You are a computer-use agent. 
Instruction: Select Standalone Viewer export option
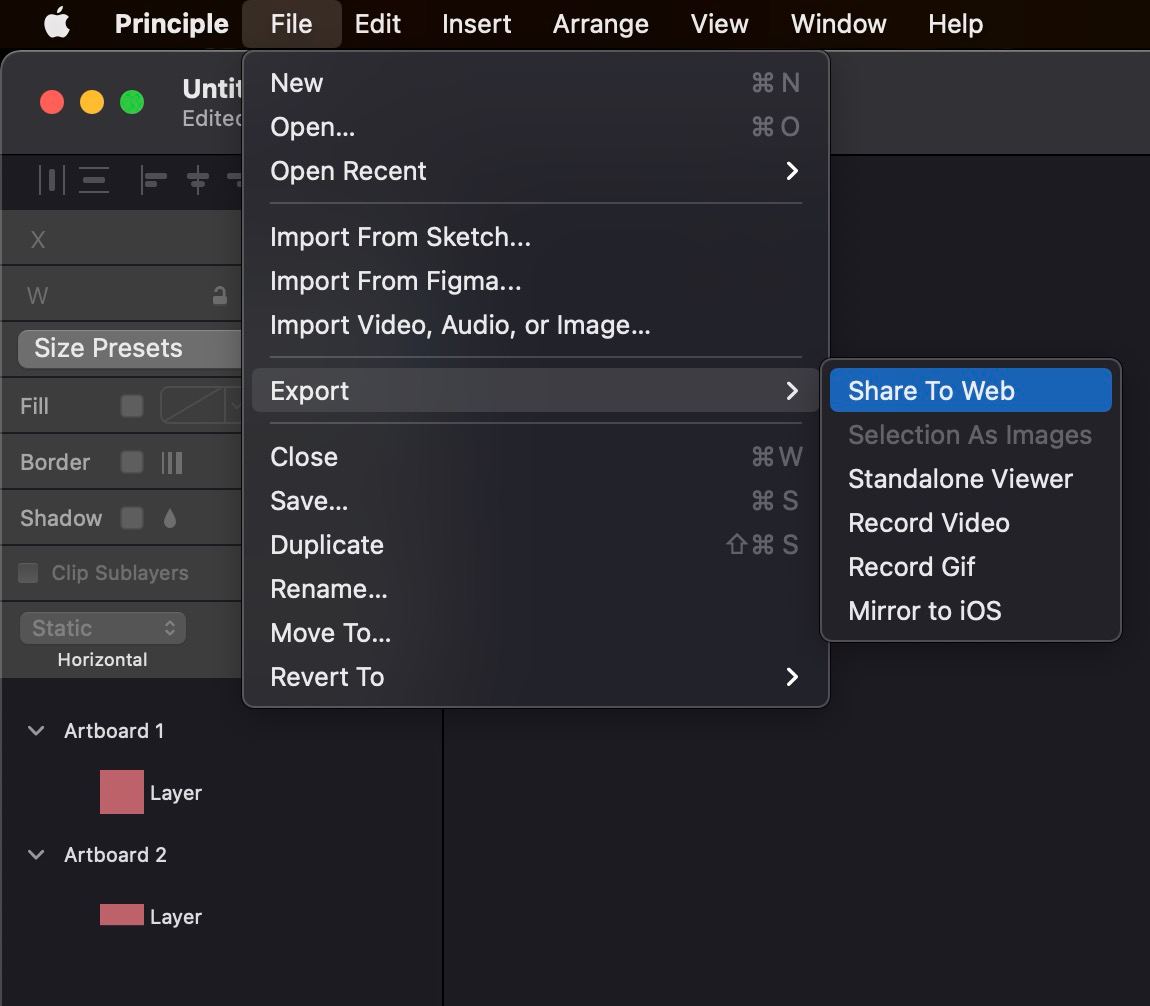tap(970, 479)
